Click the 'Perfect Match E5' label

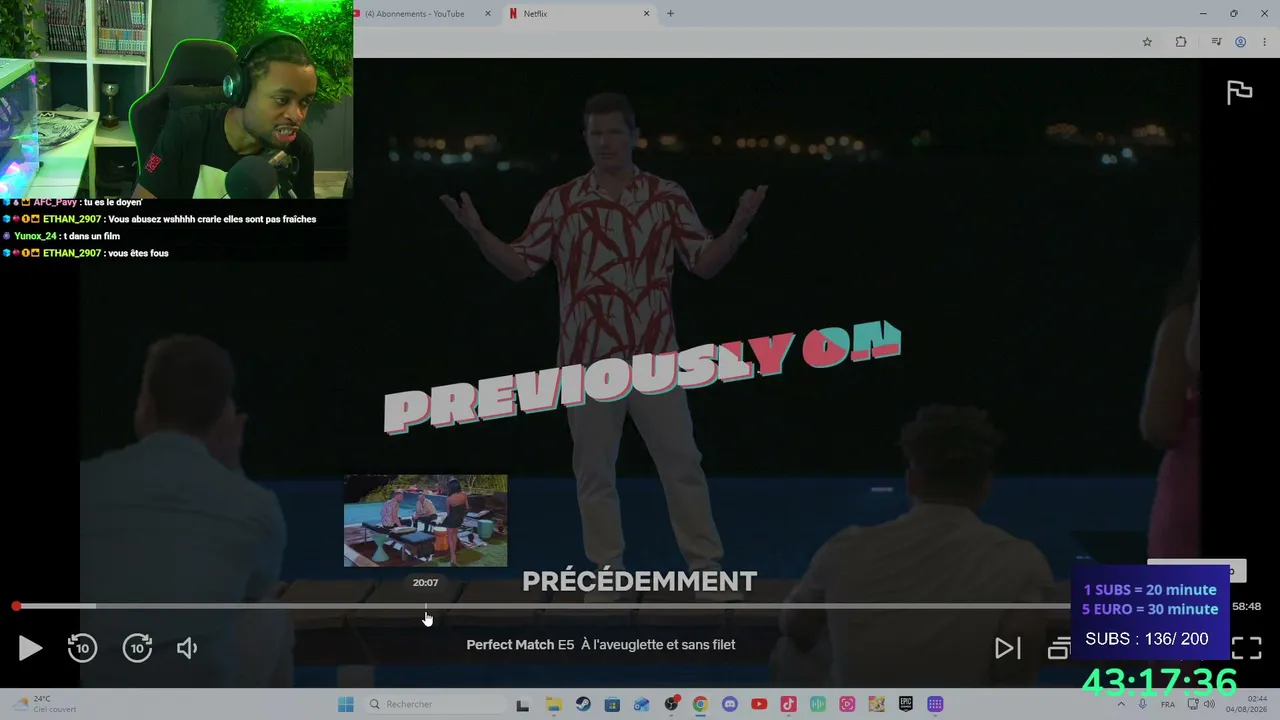point(520,645)
